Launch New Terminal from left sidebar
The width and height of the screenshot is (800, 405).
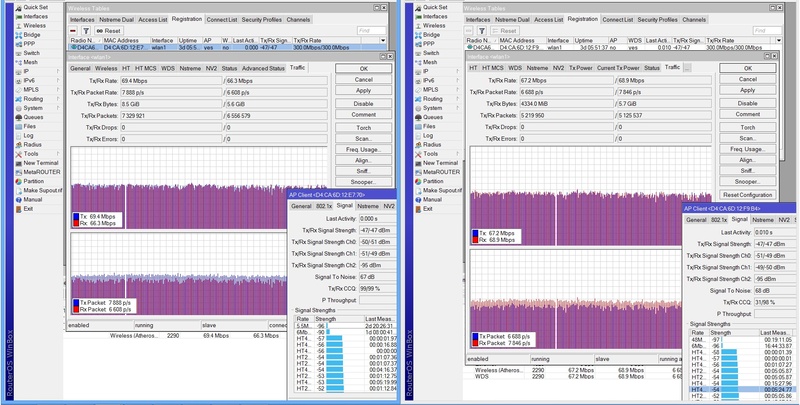(x=41, y=161)
